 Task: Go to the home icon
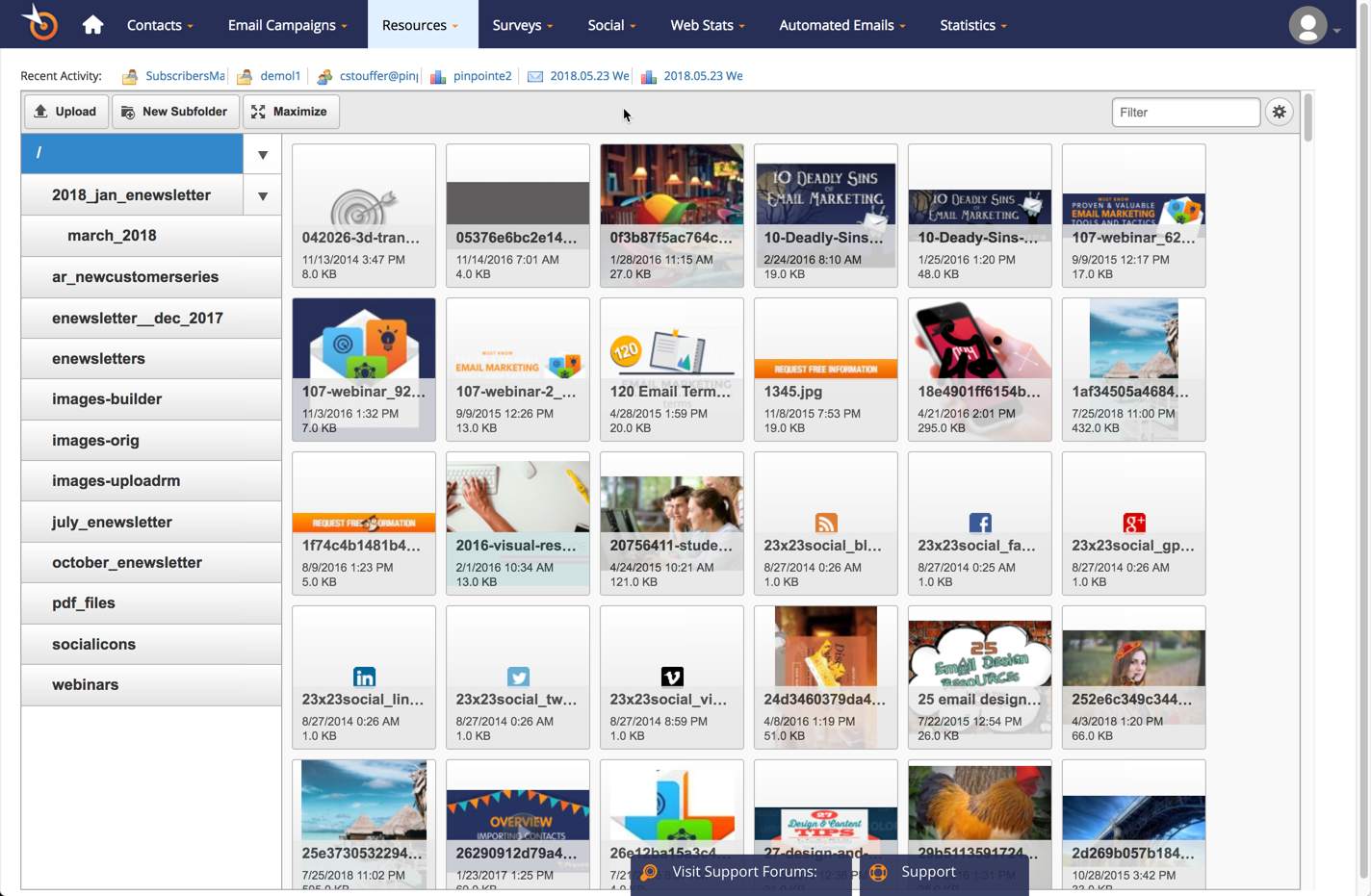tap(92, 25)
